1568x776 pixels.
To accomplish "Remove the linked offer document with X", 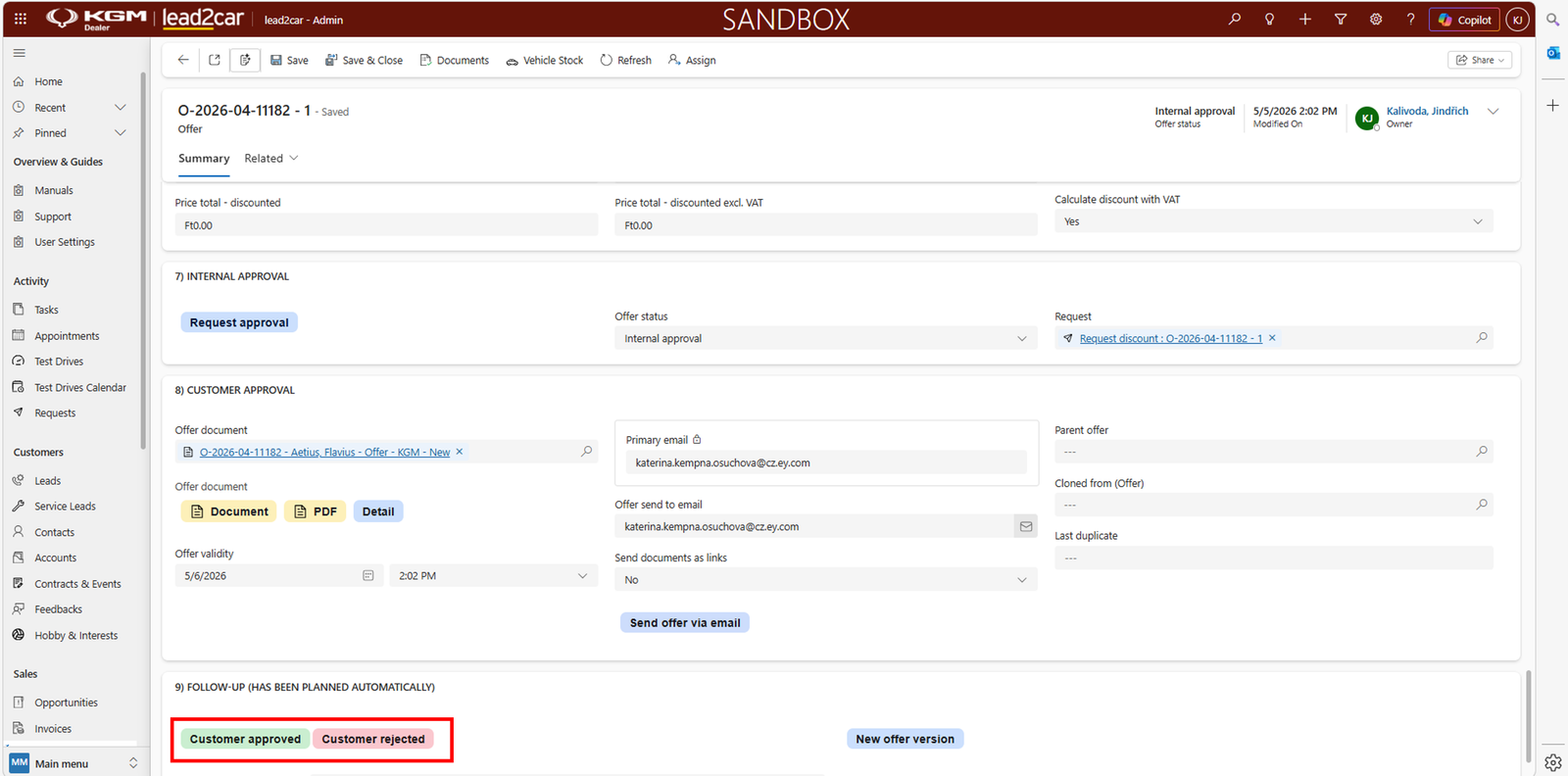I will click(460, 452).
